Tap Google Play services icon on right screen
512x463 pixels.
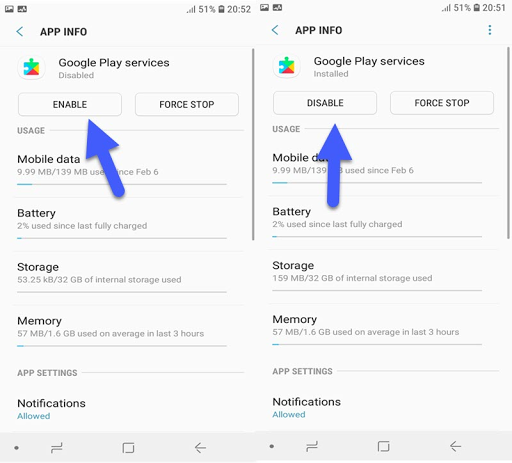(287, 66)
